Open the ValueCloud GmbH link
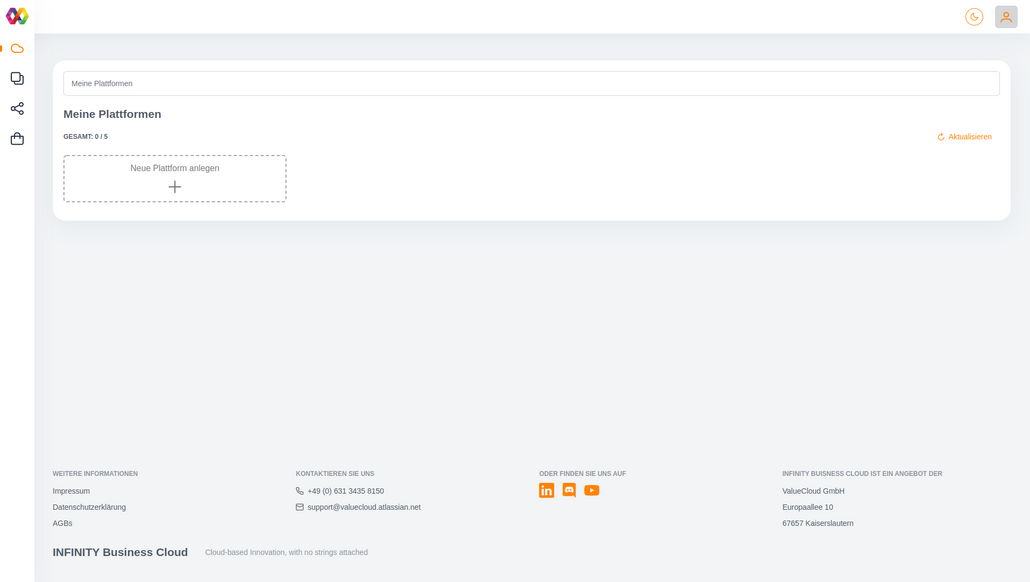Image resolution: width=1030 pixels, height=582 pixels. tap(813, 490)
